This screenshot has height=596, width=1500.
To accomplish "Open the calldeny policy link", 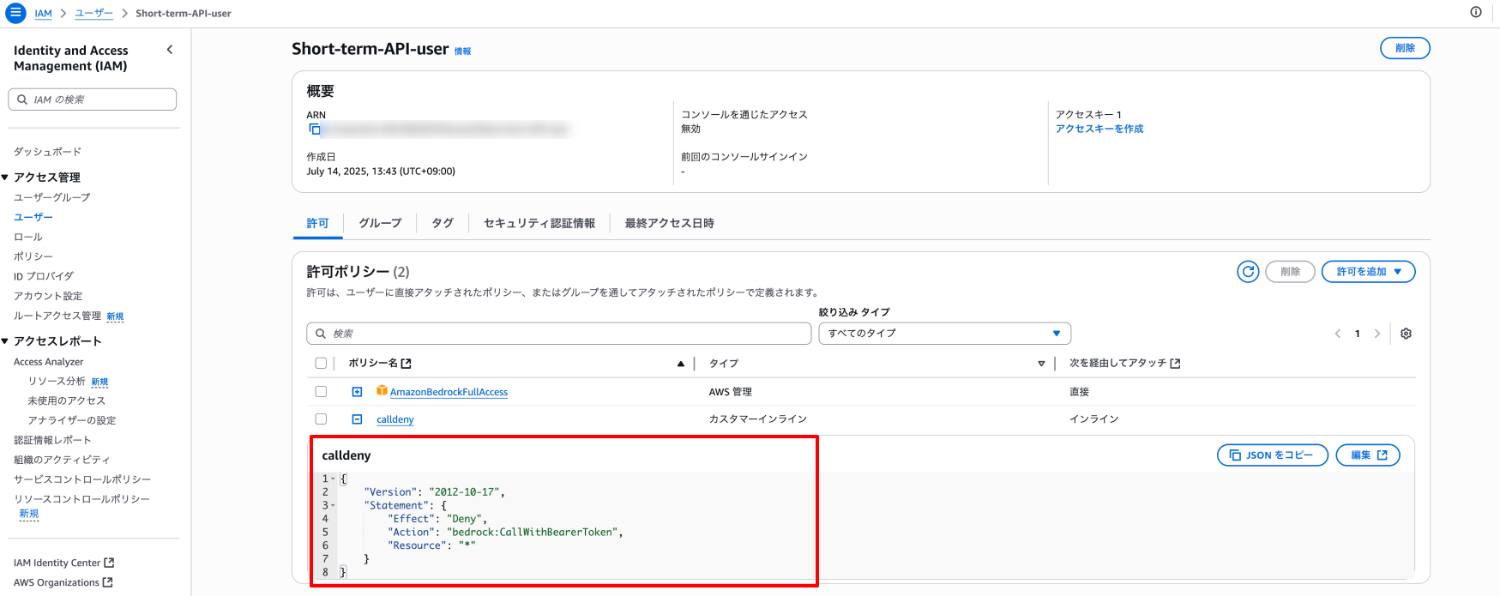I will 395,420.
